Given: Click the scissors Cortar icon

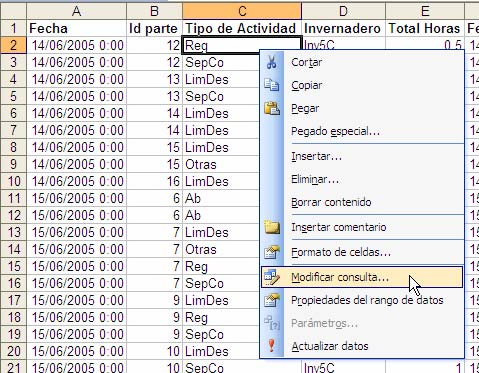Looking at the screenshot, I should pos(272,62).
